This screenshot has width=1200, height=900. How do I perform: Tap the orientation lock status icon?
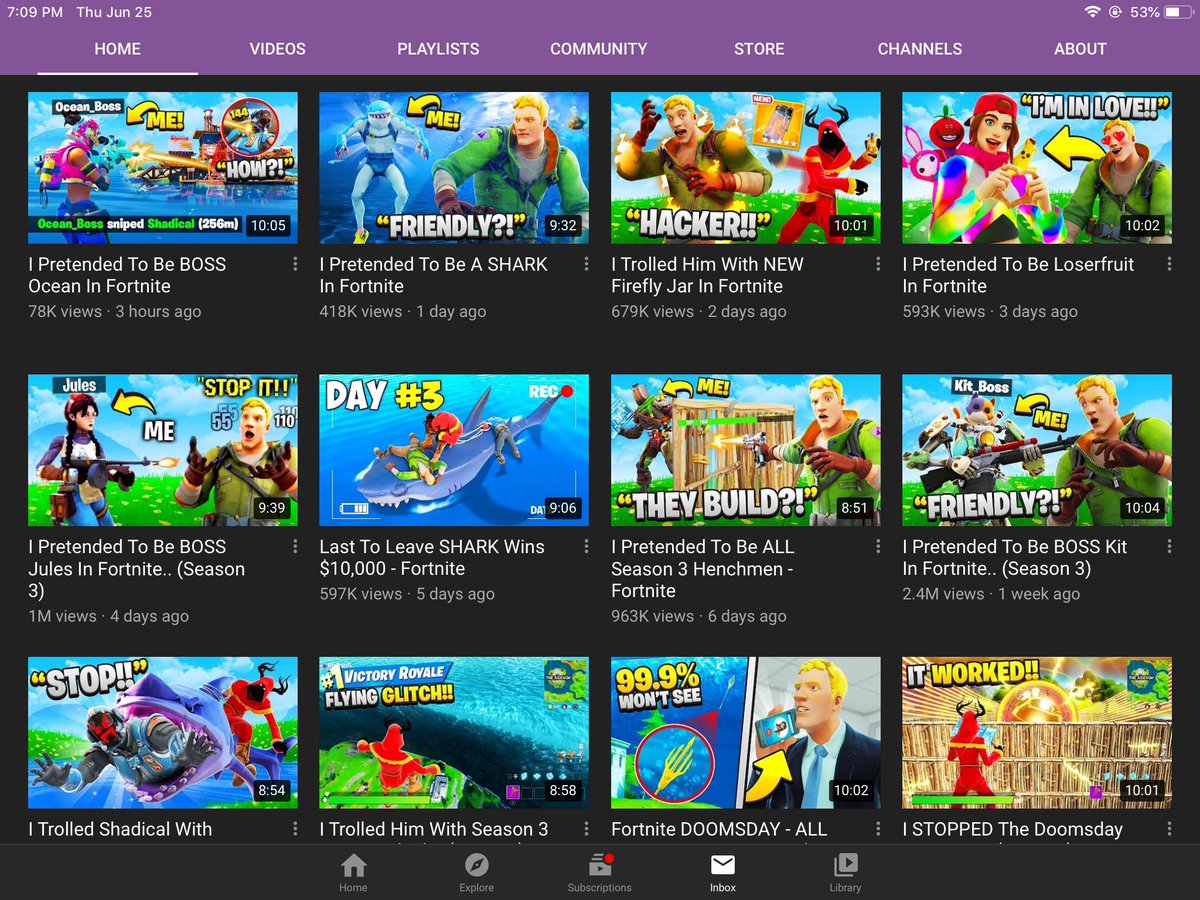point(1116,12)
